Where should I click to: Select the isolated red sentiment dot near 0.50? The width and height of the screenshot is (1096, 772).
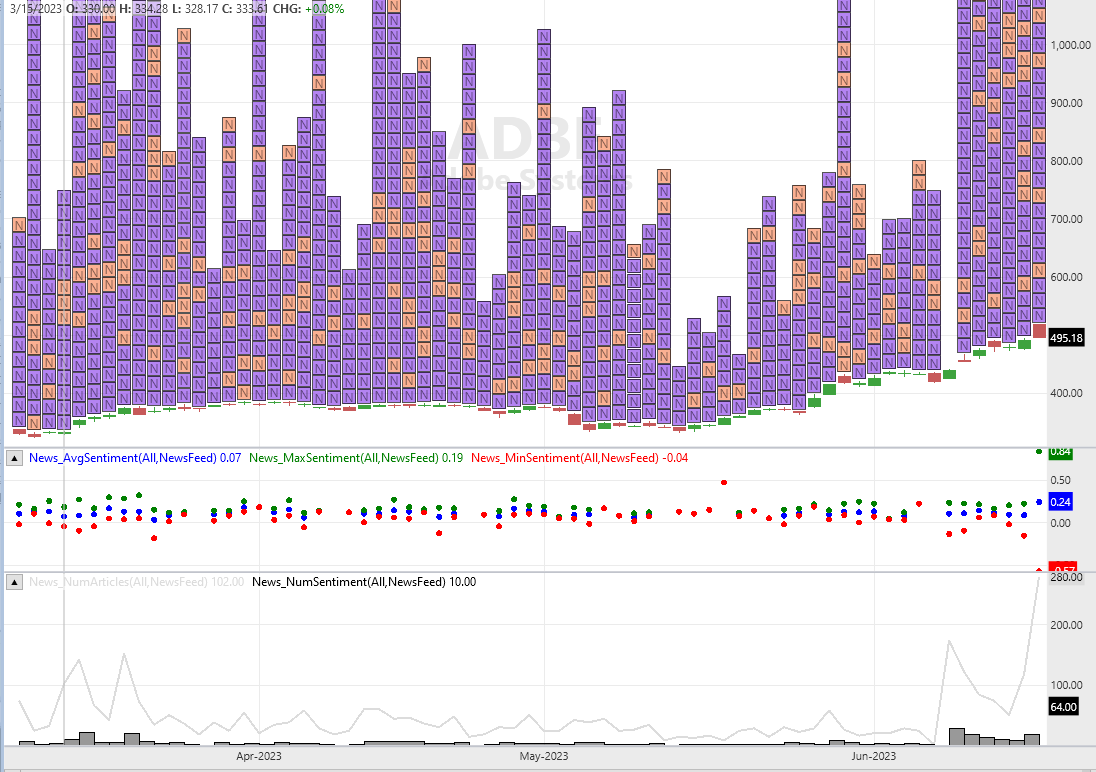point(723,482)
